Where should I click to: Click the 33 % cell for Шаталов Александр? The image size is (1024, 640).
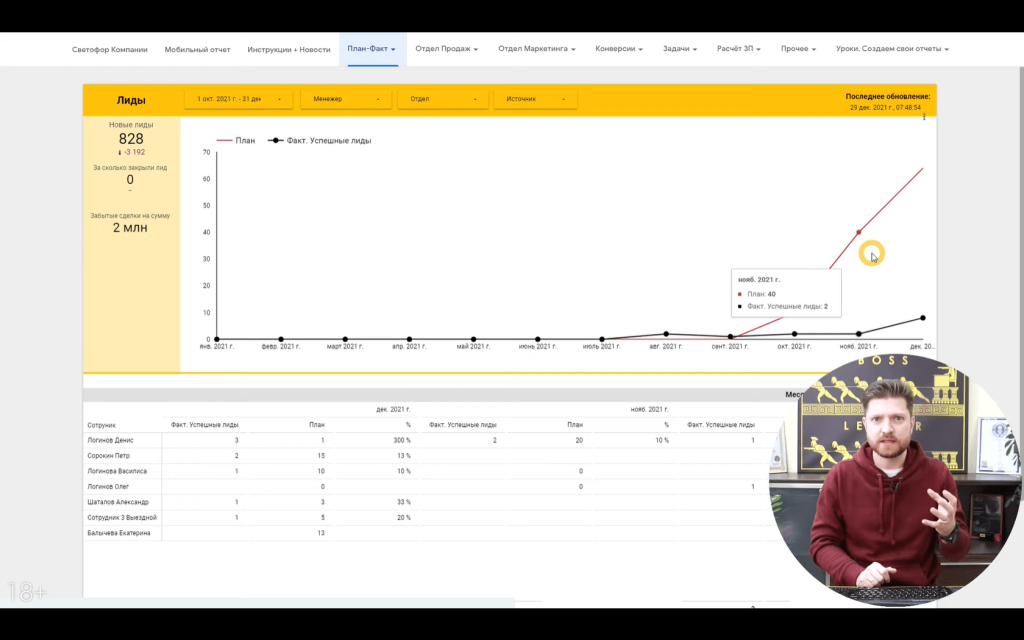404,502
